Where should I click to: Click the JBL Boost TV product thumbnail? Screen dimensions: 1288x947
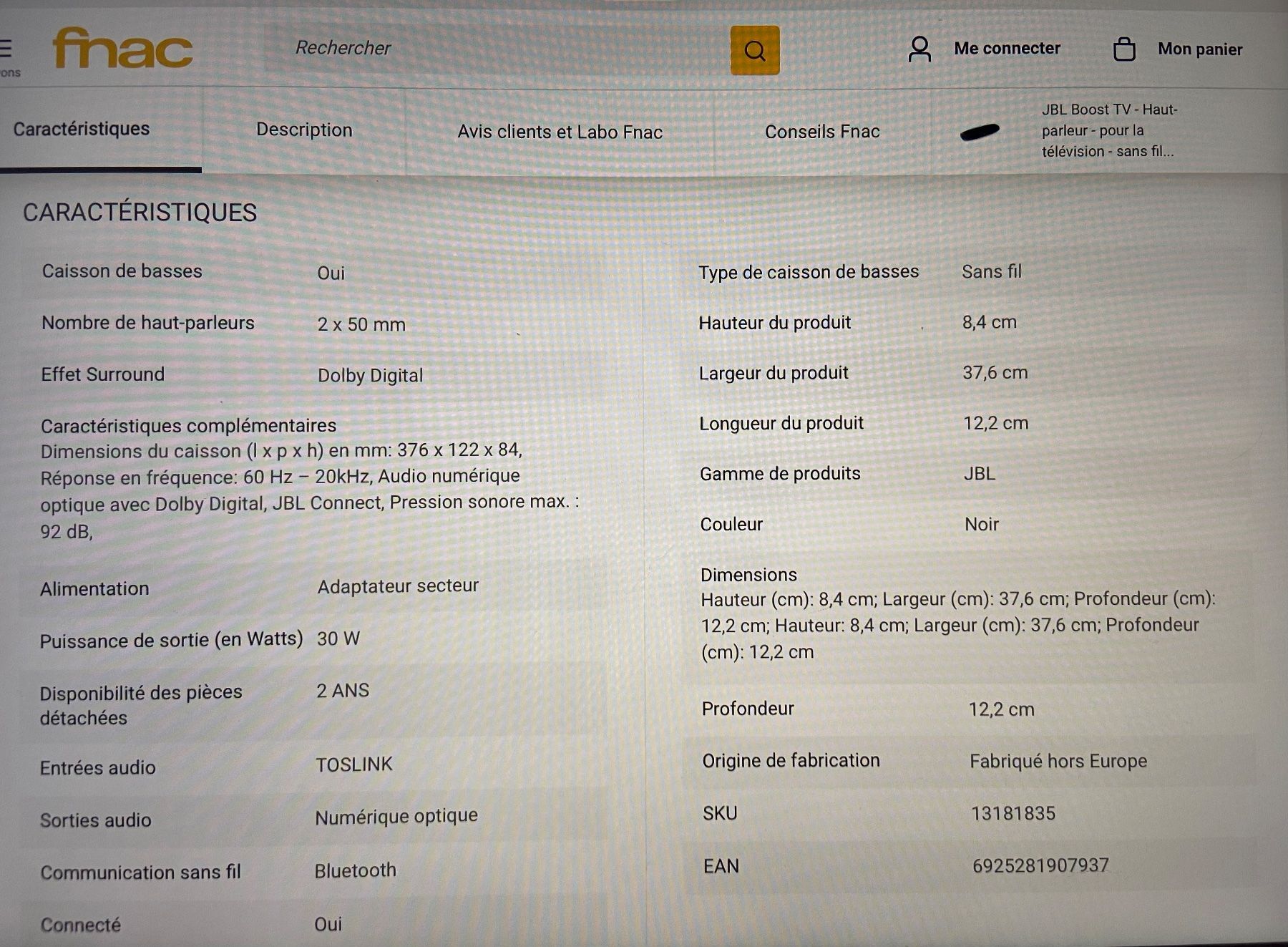tap(980, 132)
